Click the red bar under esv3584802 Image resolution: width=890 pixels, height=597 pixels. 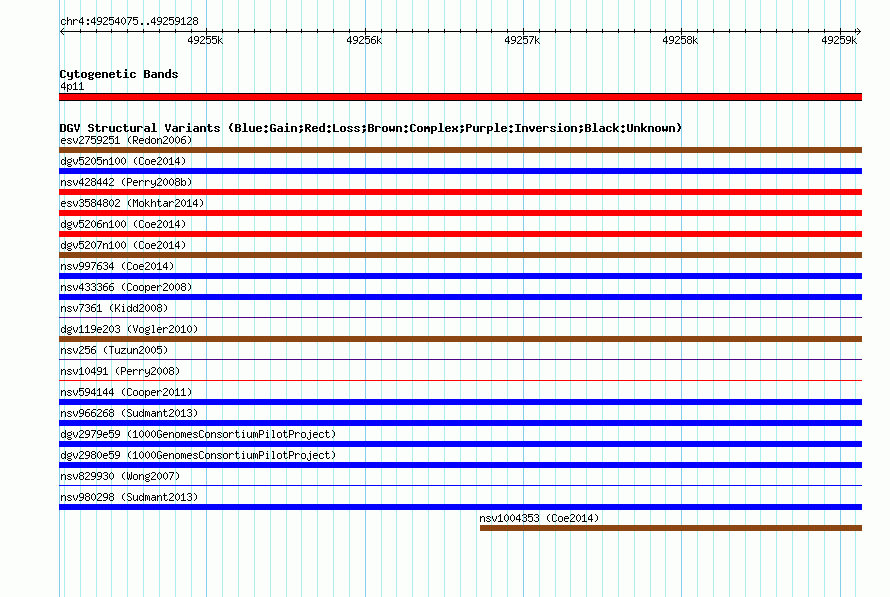[460, 213]
